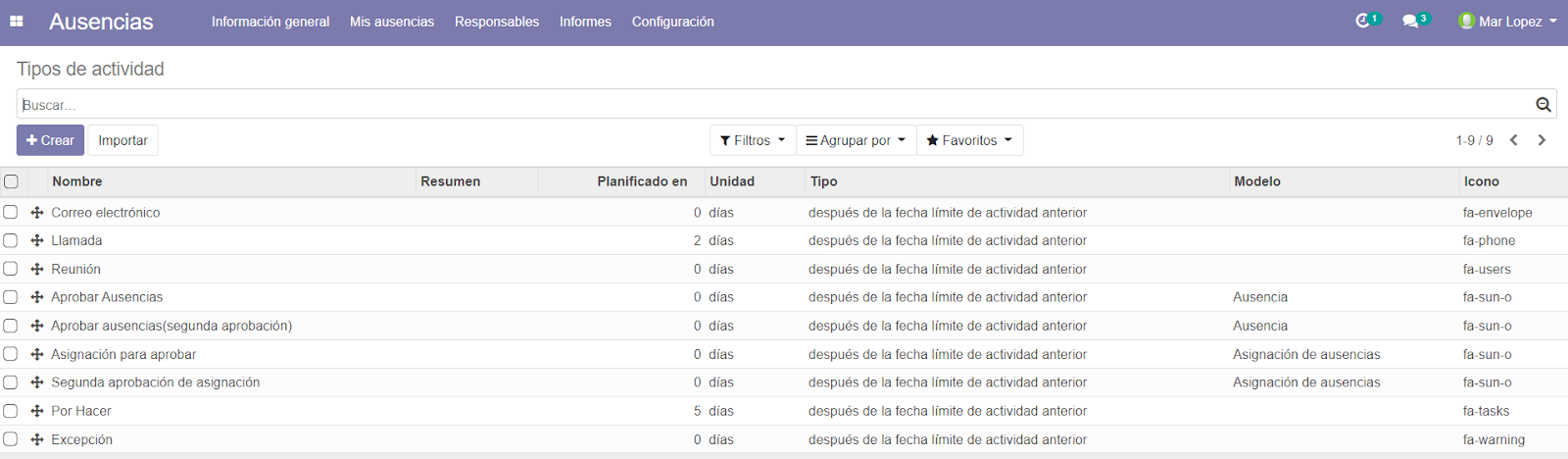Open the Mis ausencias menu
The width and height of the screenshot is (1568, 459).
(392, 22)
